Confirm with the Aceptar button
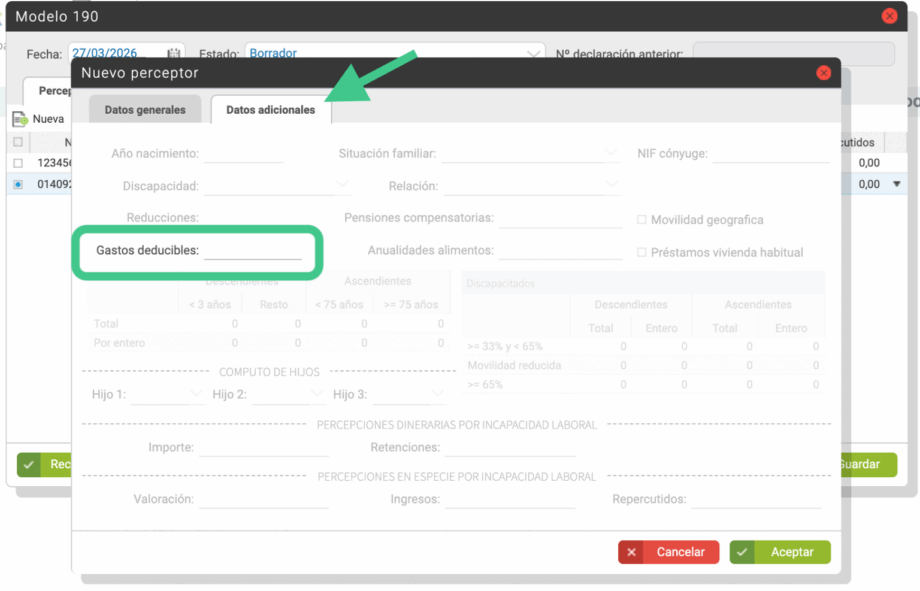 point(780,552)
